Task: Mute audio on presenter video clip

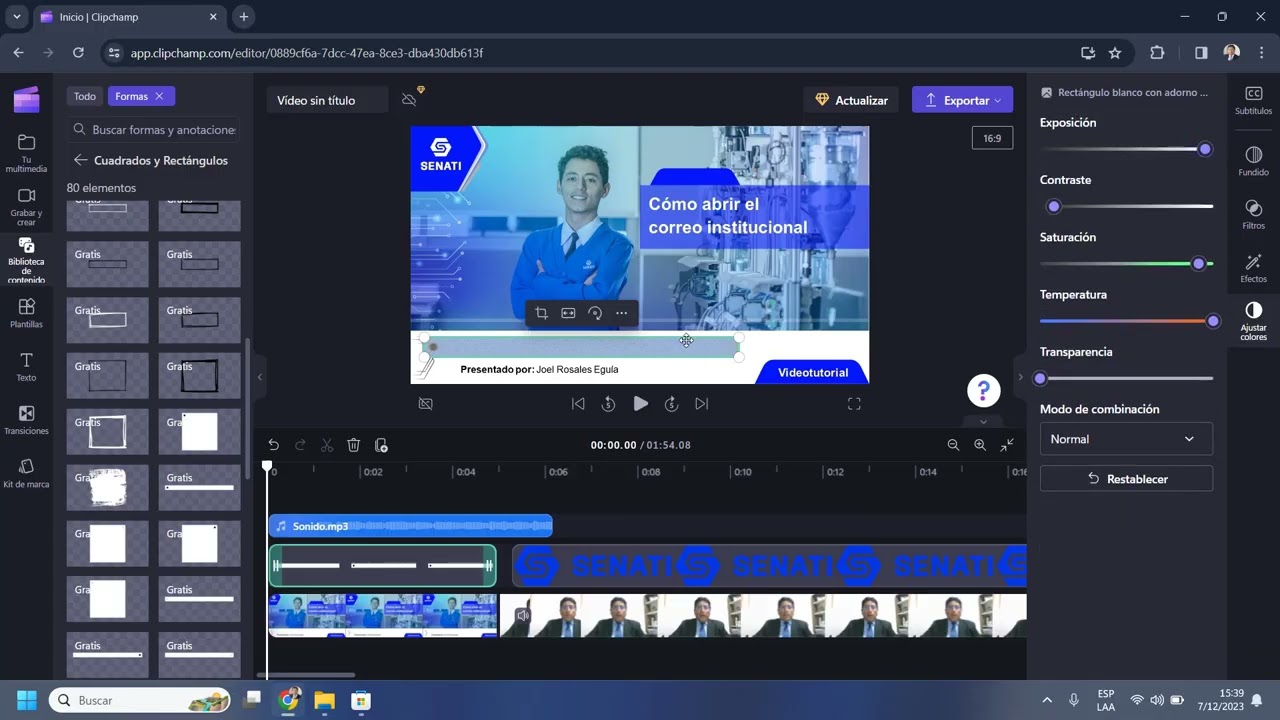Action: pyautogui.click(x=522, y=616)
